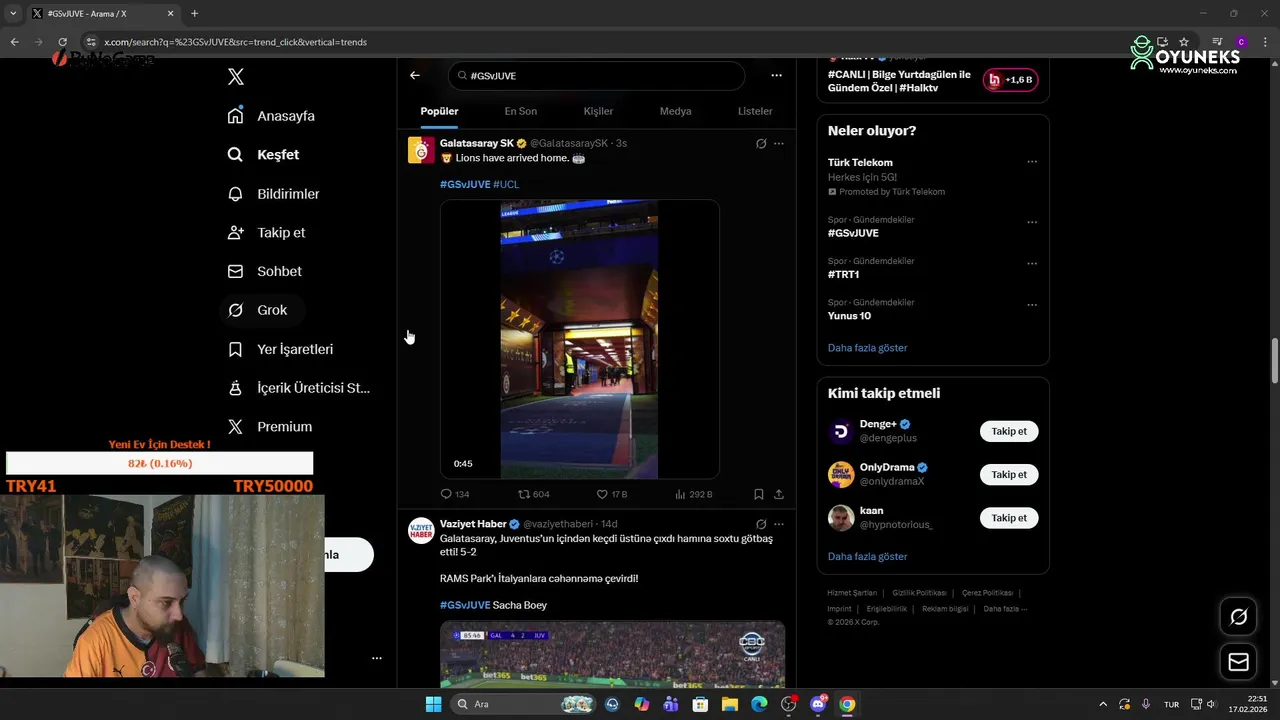Follow Denge+ with Takip et button
The height and width of the screenshot is (720, 1280).
click(1009, 431)
